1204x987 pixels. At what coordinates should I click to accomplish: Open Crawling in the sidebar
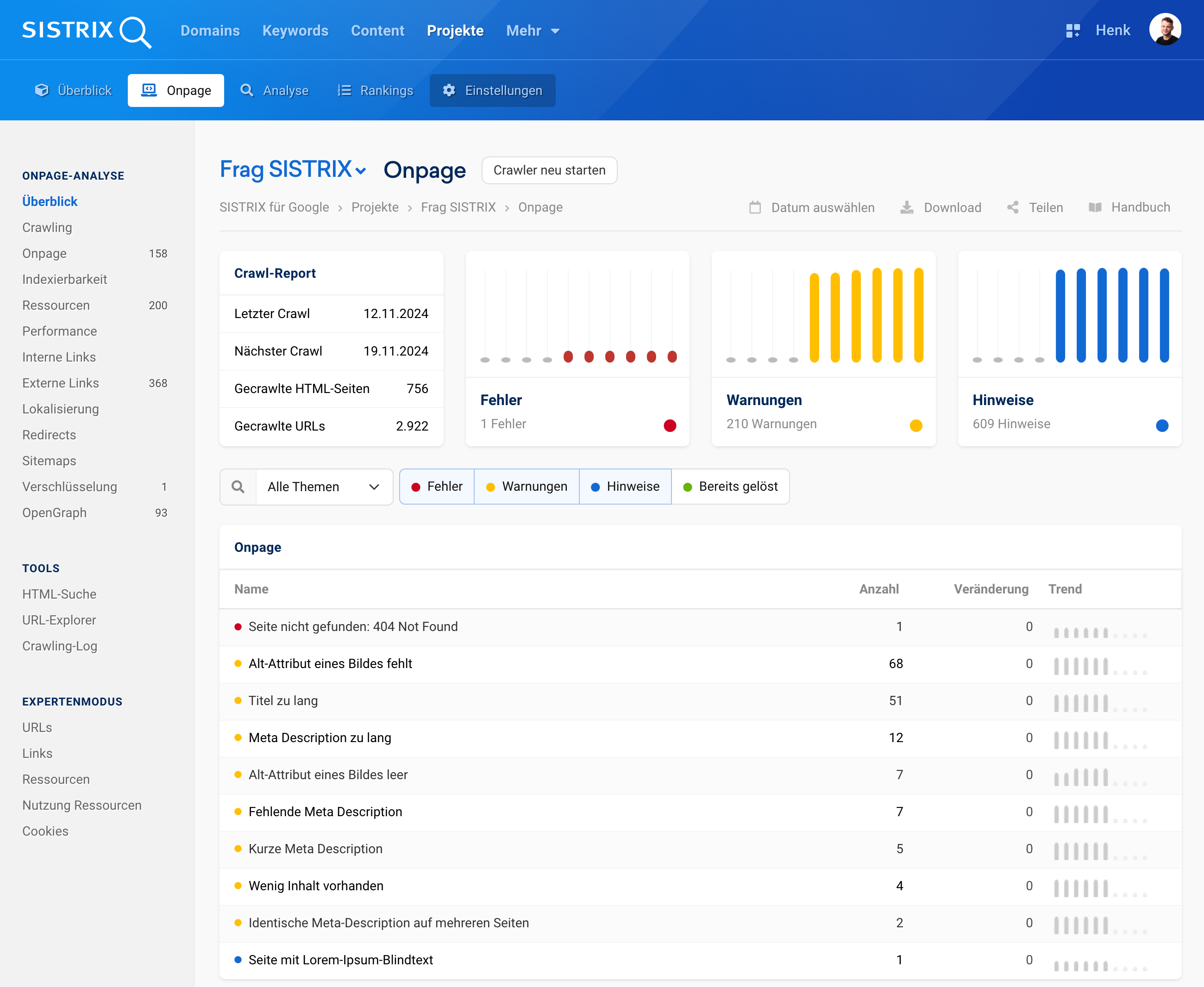pyautogui.click(x=47, y=227)
